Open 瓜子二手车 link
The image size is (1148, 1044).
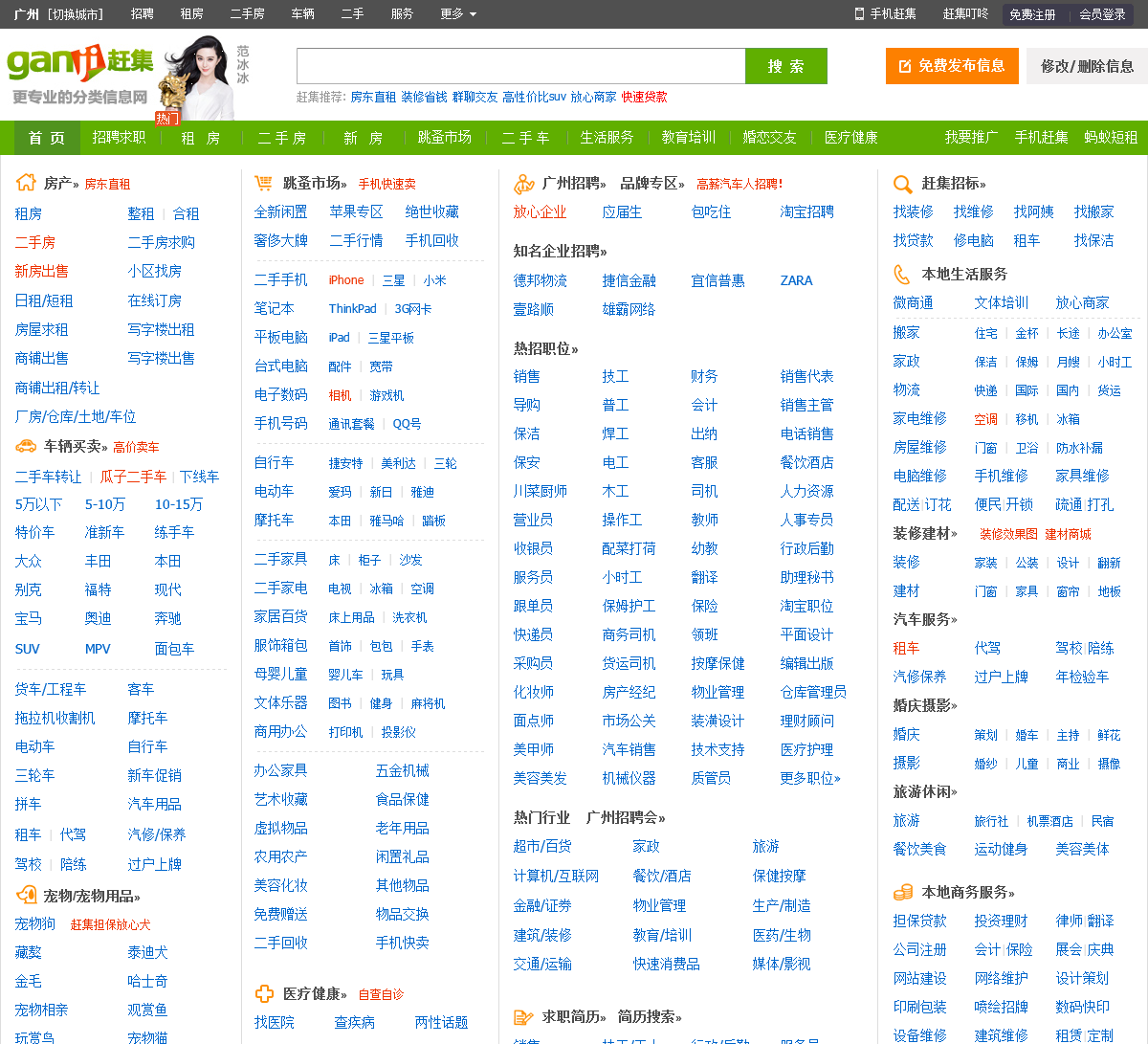pyautogui.click(x=134, y=476)
